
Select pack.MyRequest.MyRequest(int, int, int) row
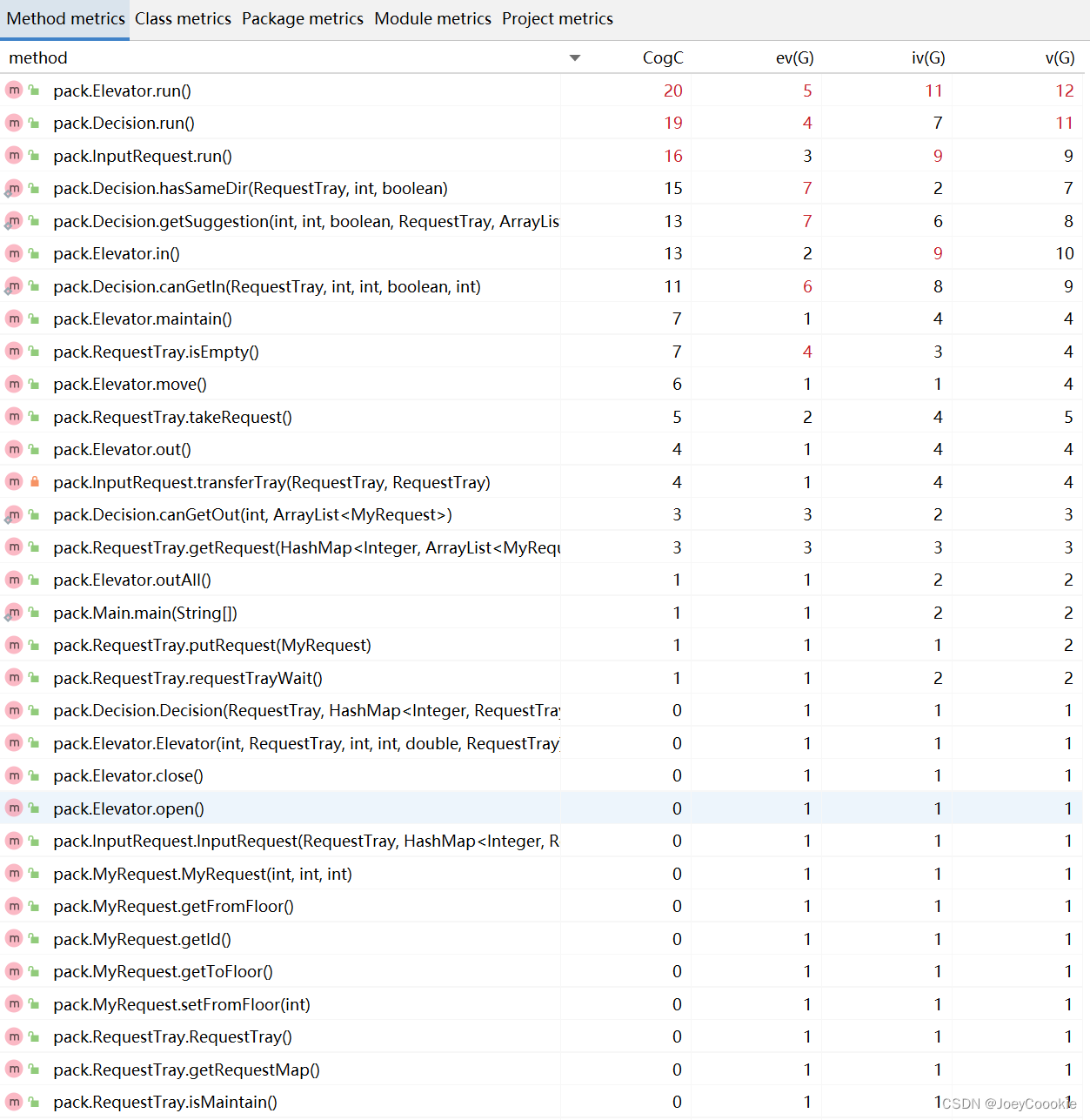tap(203, 874)
